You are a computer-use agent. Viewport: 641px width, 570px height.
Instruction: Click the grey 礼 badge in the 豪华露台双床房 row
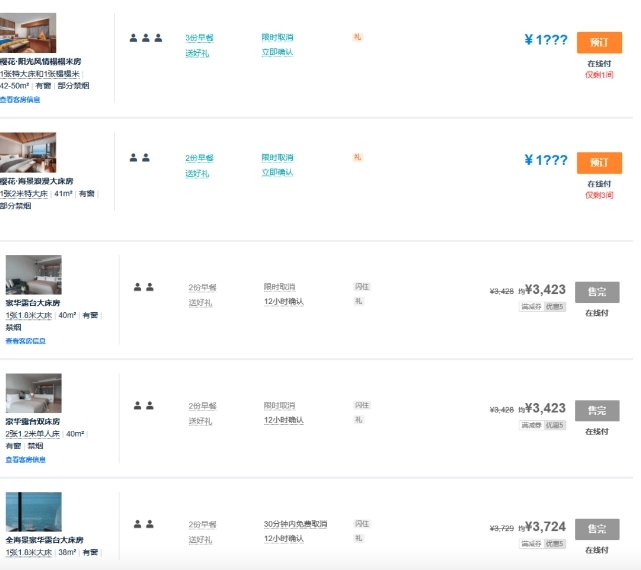[x=358, y=420]
